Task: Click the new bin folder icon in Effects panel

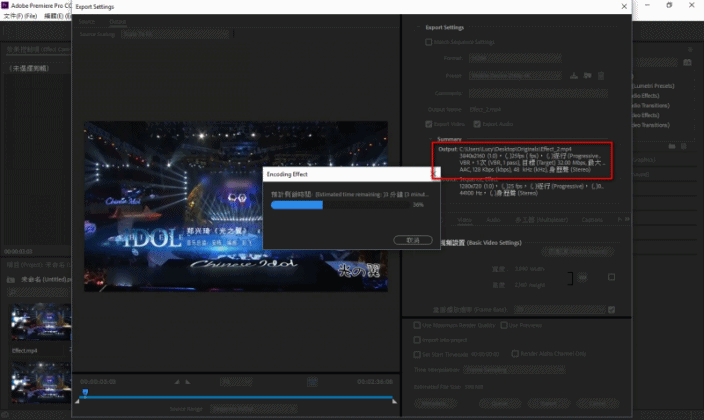Action: [672, 146]
